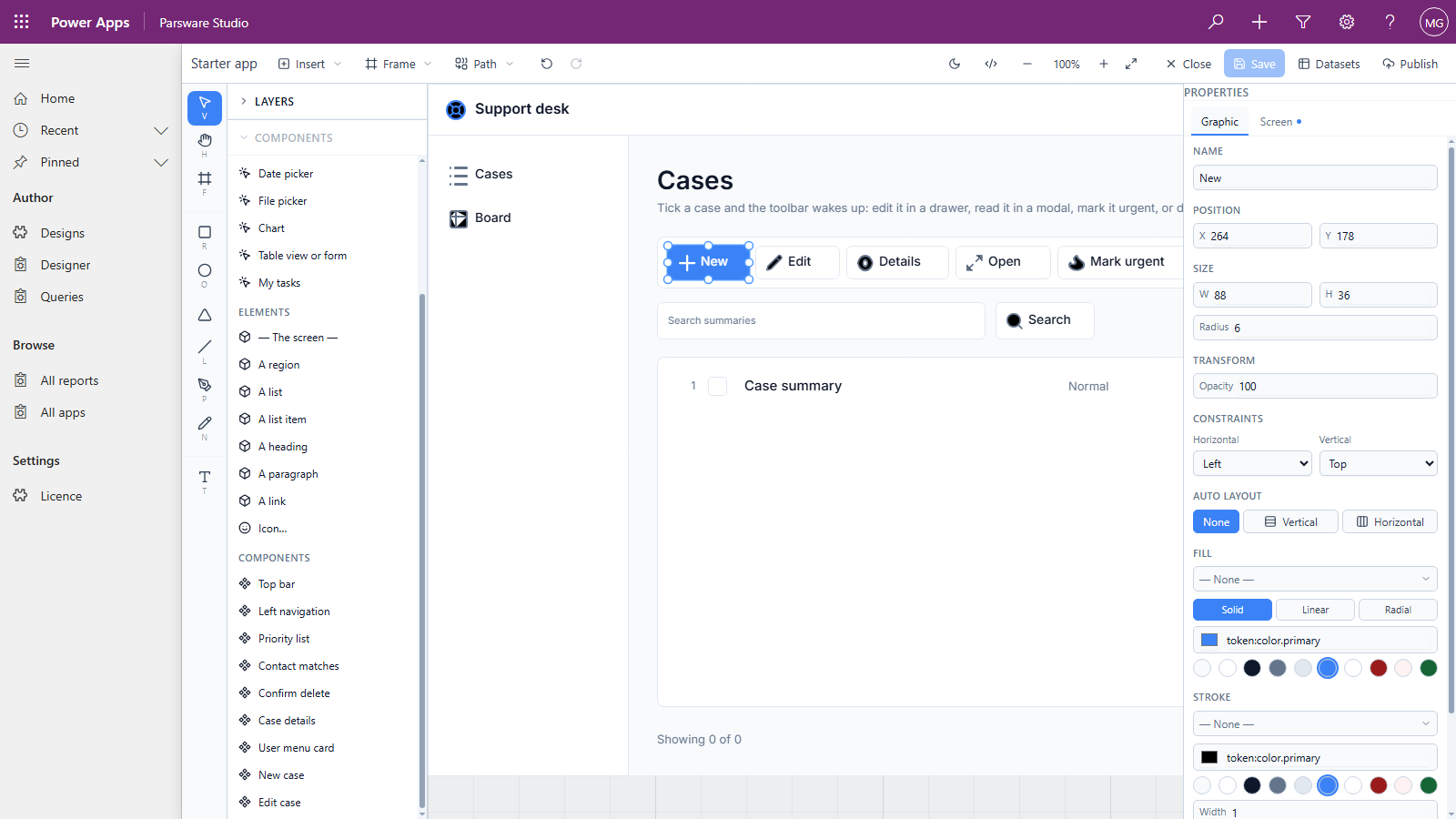
Task: Set auto layout to None
Action: (x=1216, y=521)
